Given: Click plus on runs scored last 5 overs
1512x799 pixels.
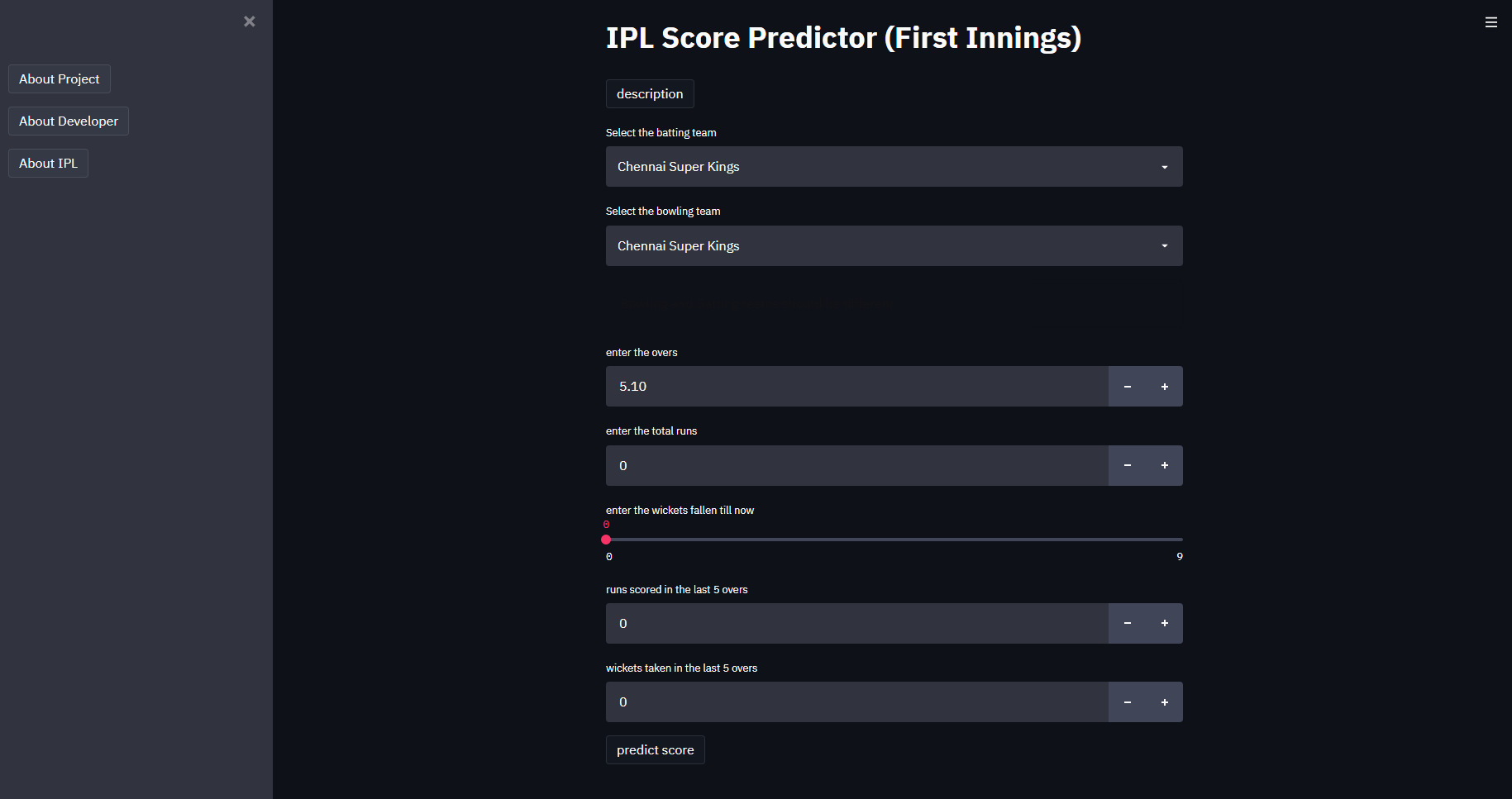Looking at the screenshot, I should (1164, 623).
